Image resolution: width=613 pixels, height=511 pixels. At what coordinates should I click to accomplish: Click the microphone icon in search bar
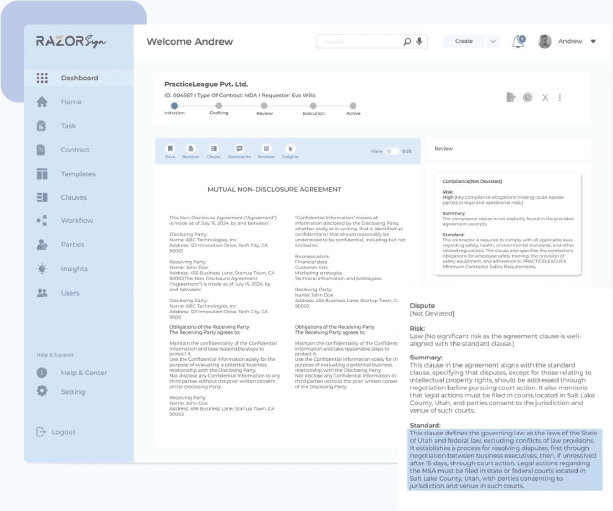point(420,42)
